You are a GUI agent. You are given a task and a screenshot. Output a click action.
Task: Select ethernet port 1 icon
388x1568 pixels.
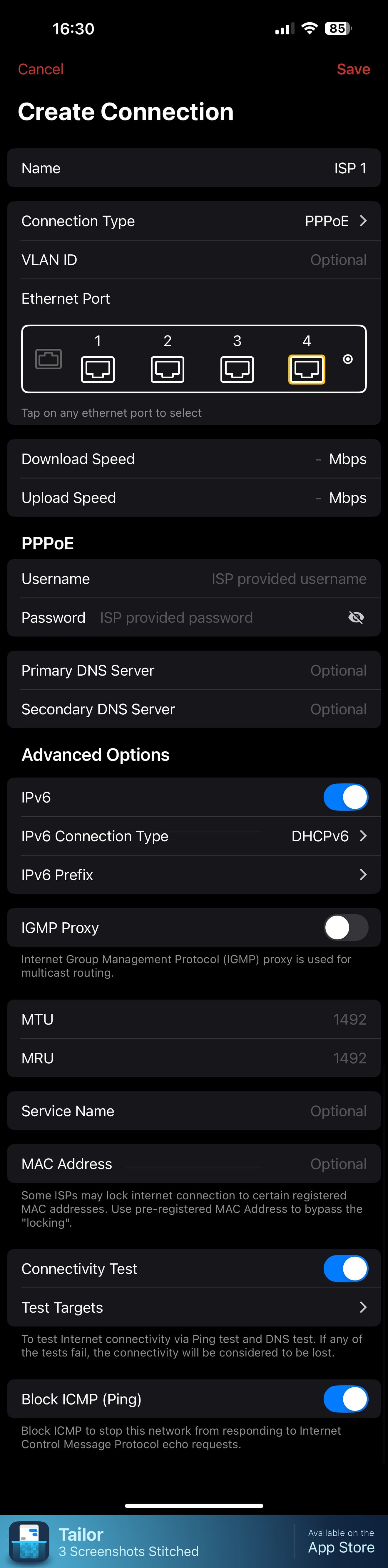pyautogui.click(x=98, y=369)
